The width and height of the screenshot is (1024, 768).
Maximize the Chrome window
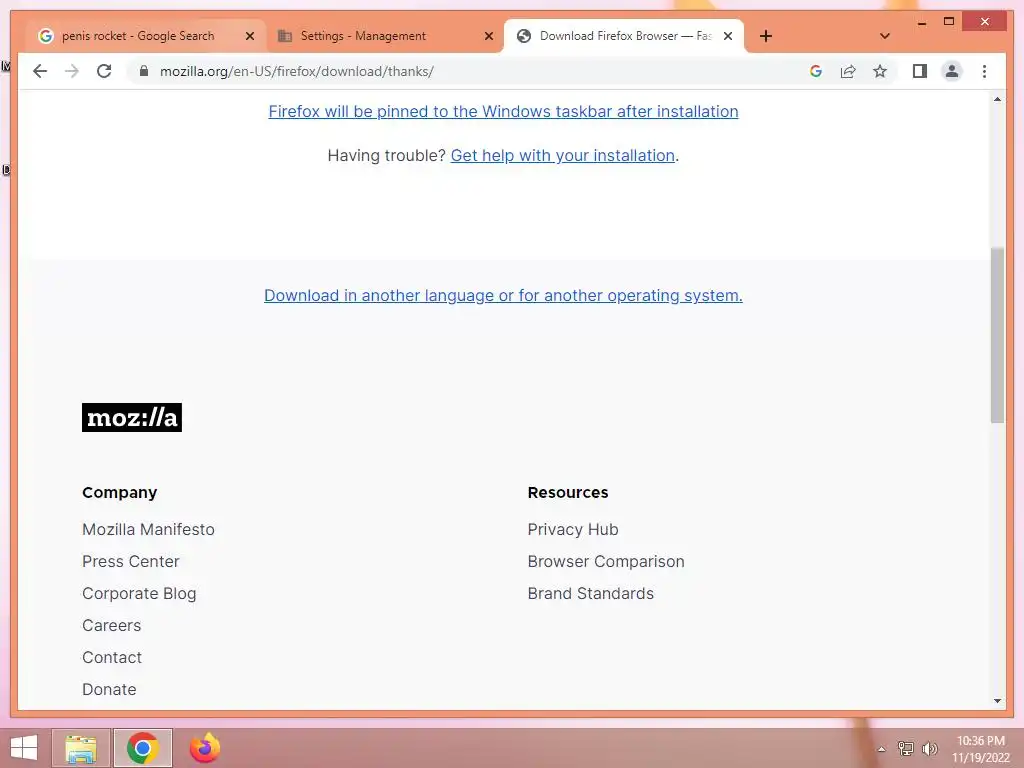(949, 22)
